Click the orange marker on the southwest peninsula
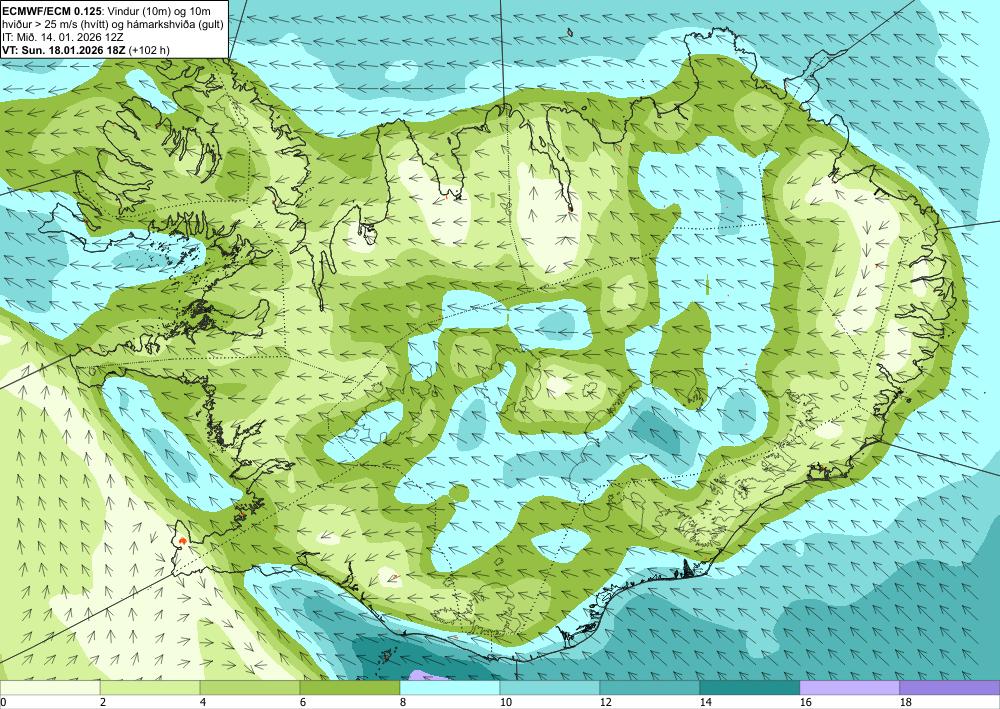The width and height of the screenshot is (1000, 709). tap(183, 541)
